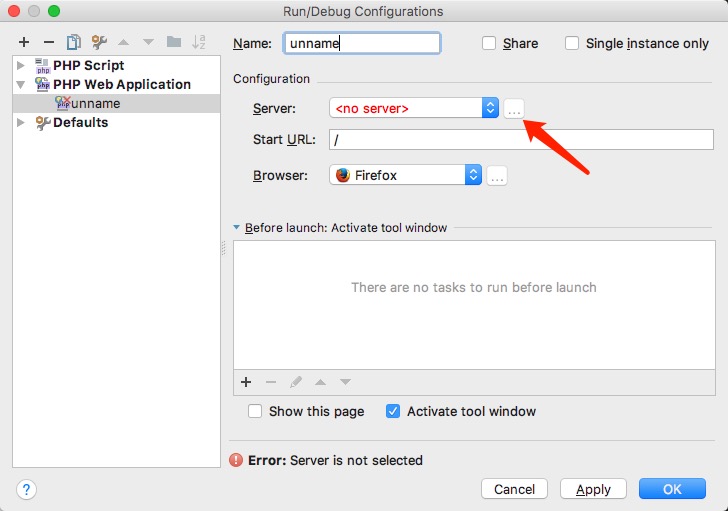Close the dialog with the red button
The width and height of the screenshot is (728, 511).
pos(14,11)
